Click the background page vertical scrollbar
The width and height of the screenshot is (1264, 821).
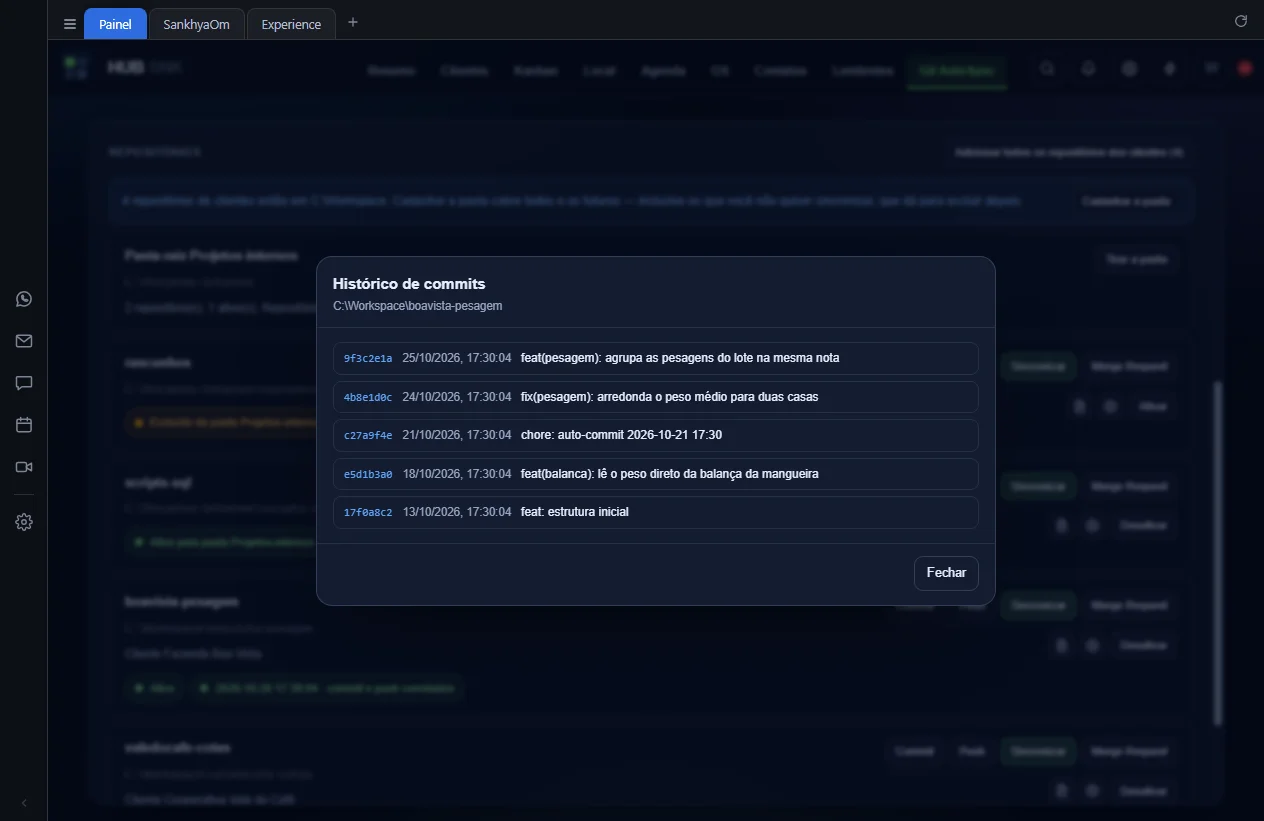[x=1217, y=552]
